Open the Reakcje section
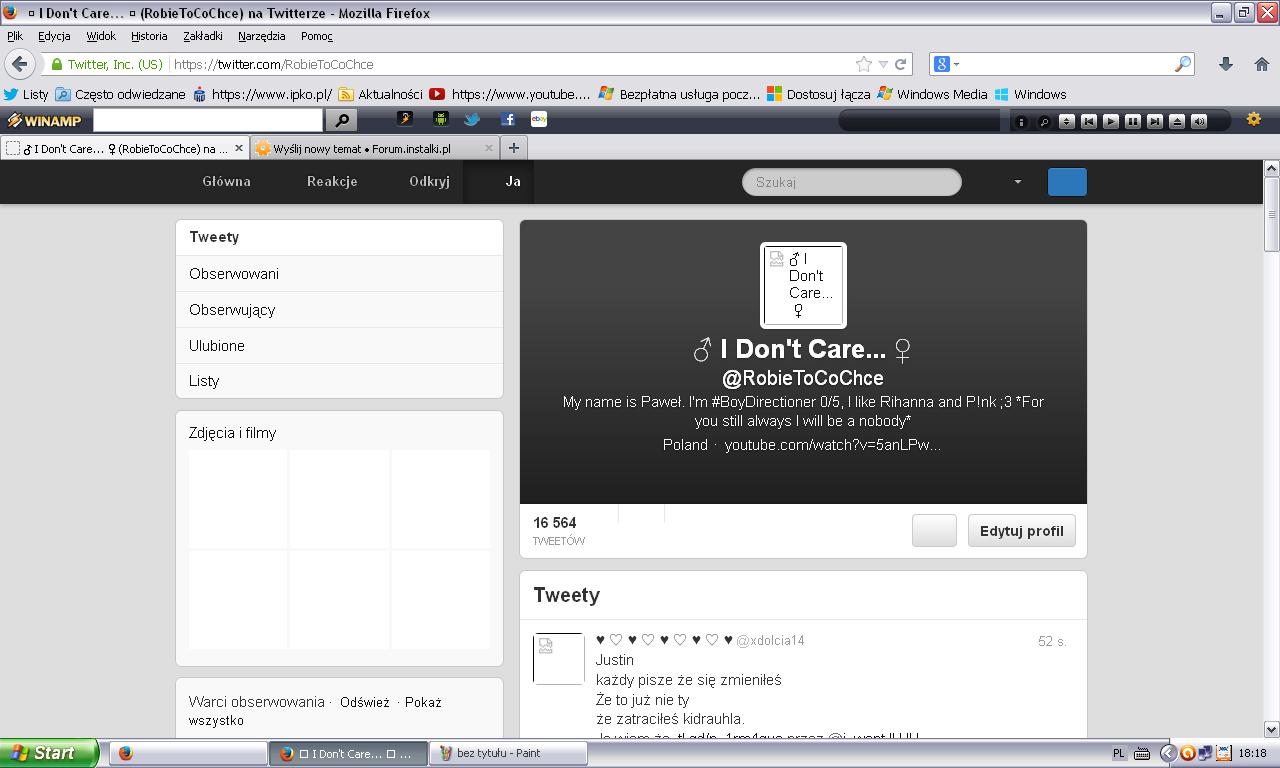The height and width of the screenshot is (768, 1280). point(332,181)
